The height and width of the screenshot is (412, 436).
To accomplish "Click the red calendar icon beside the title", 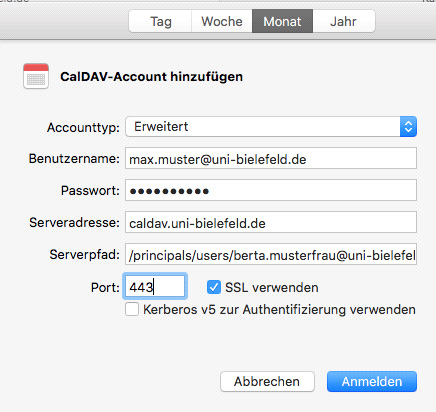I will pos(36,76).
